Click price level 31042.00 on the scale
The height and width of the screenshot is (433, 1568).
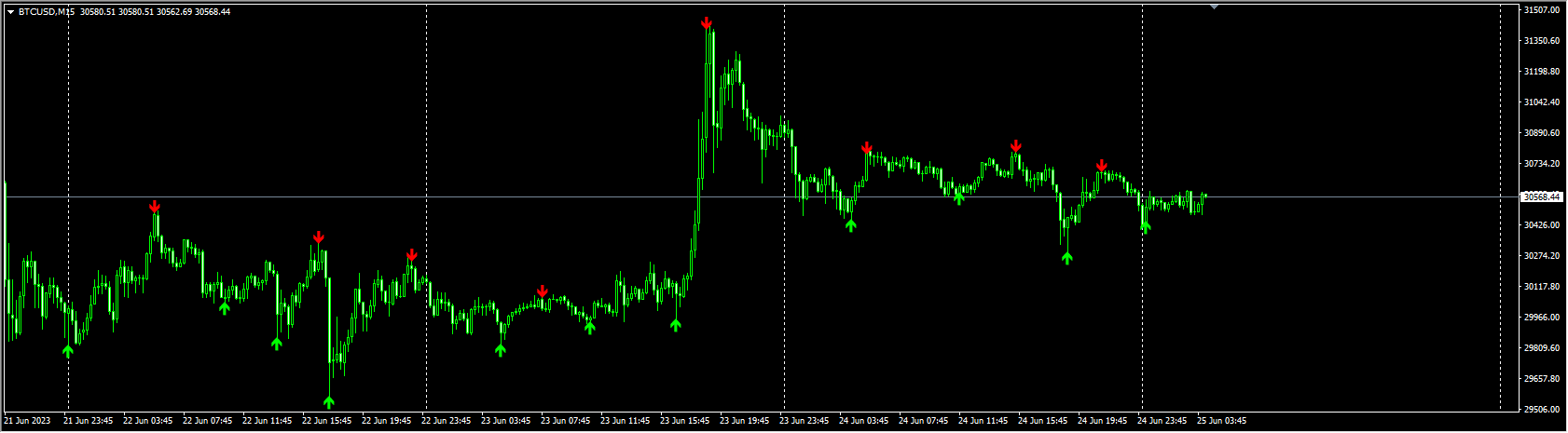click(x=1541, y=102)
